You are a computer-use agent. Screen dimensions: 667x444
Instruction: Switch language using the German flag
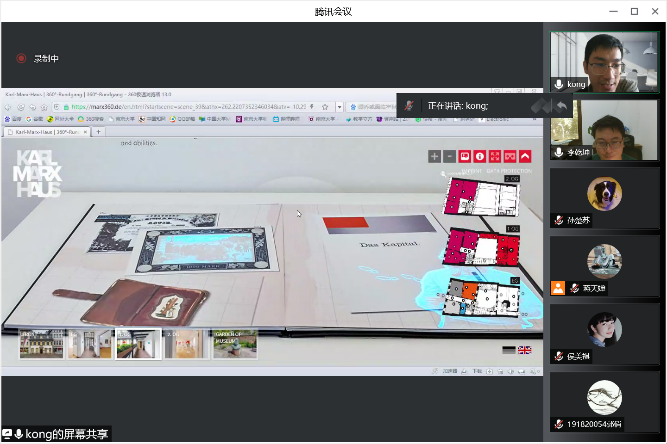coord(509,350)
